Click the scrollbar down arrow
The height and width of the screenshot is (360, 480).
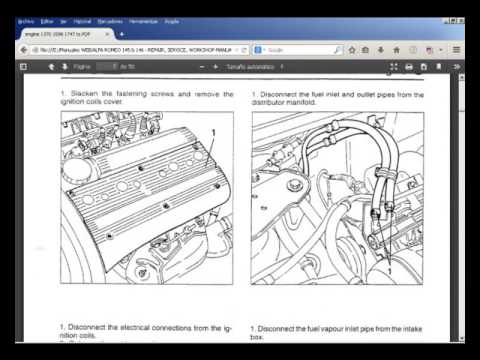pos(461,338)
